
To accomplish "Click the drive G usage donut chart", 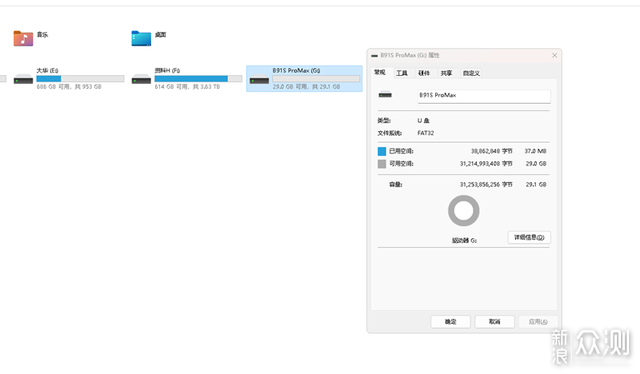I will click(464, 211).
